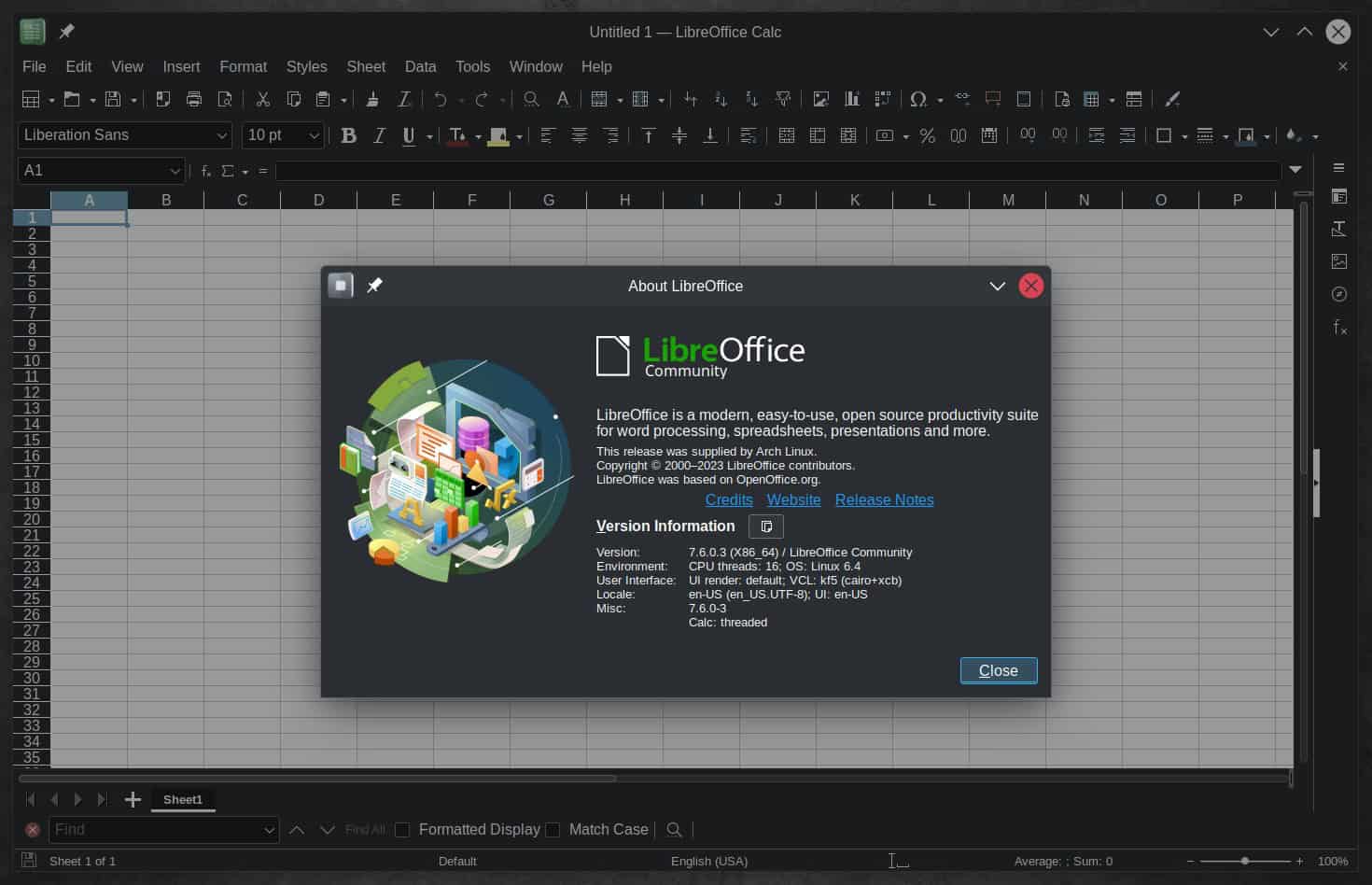Open the A1 Name Box dropdown

(175, 171)
